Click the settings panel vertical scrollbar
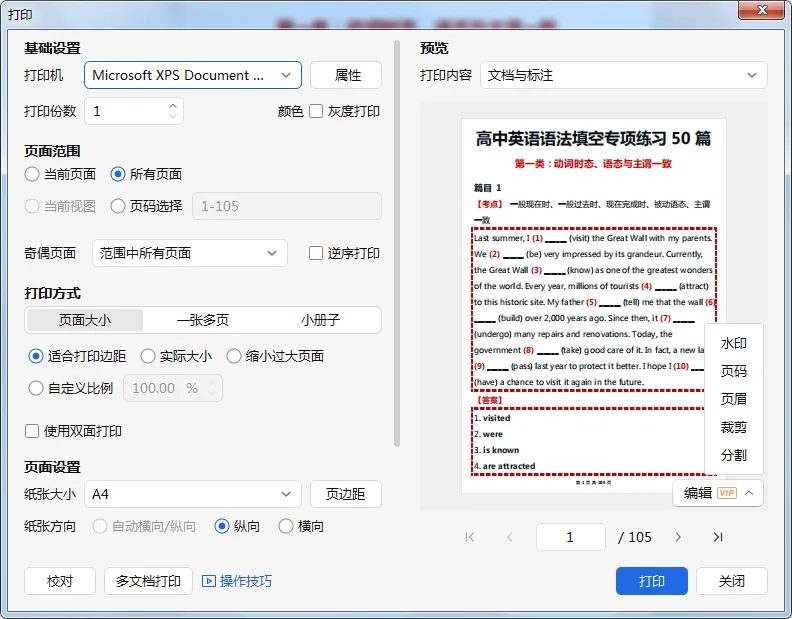The height and width of the screenshot is (619, 792). click(x=397, y=244)
